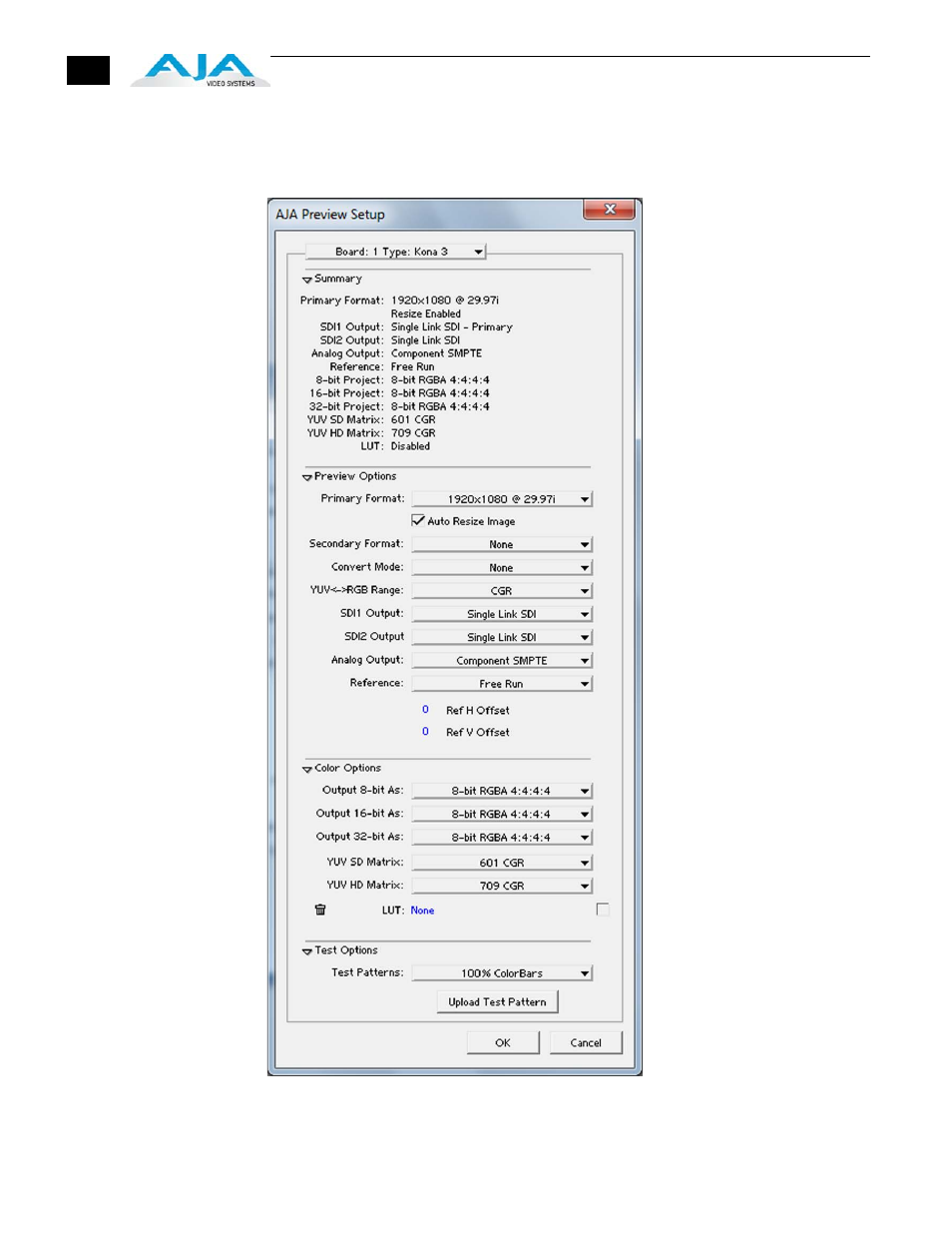Collapse the Color Options section
The height and width of the screenshot is (1233, 952).
(307, 769)
